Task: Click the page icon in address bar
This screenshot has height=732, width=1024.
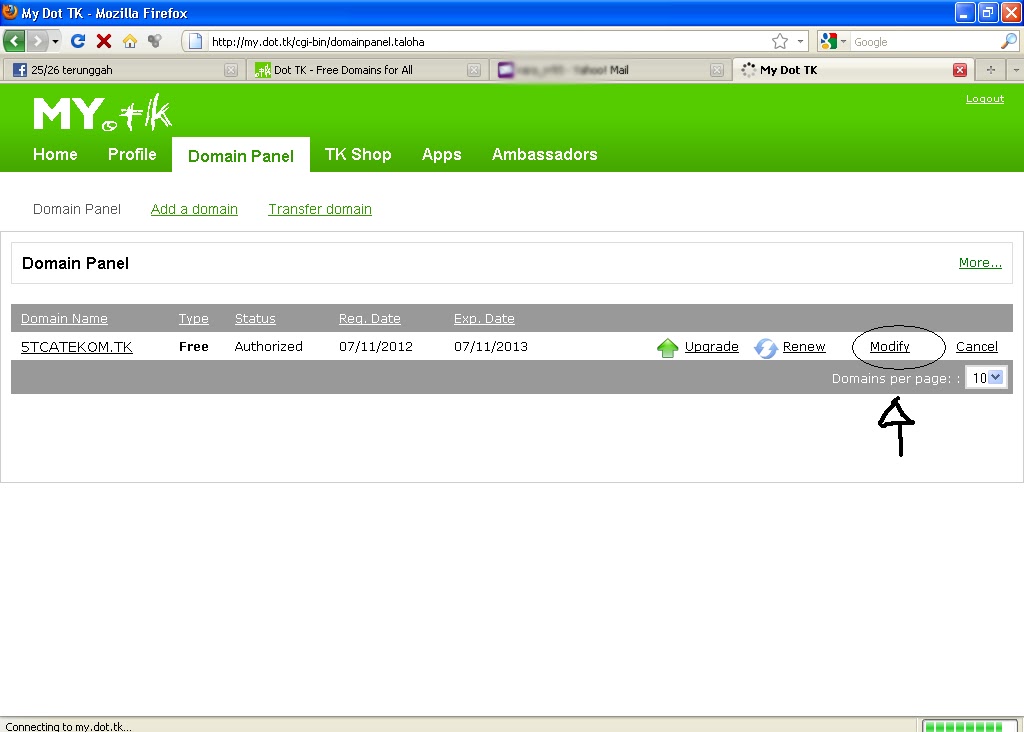Action: click(195, 42)
